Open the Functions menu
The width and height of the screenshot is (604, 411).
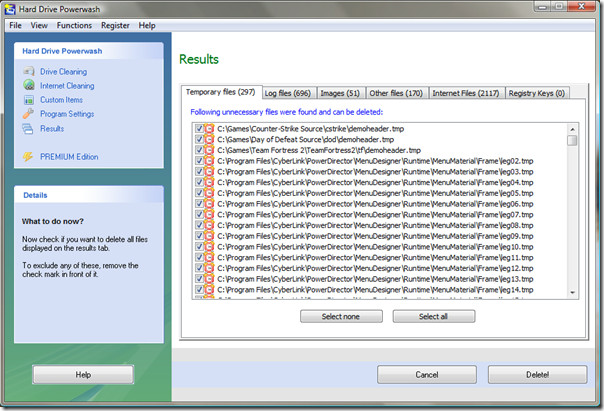click(74, 25)
